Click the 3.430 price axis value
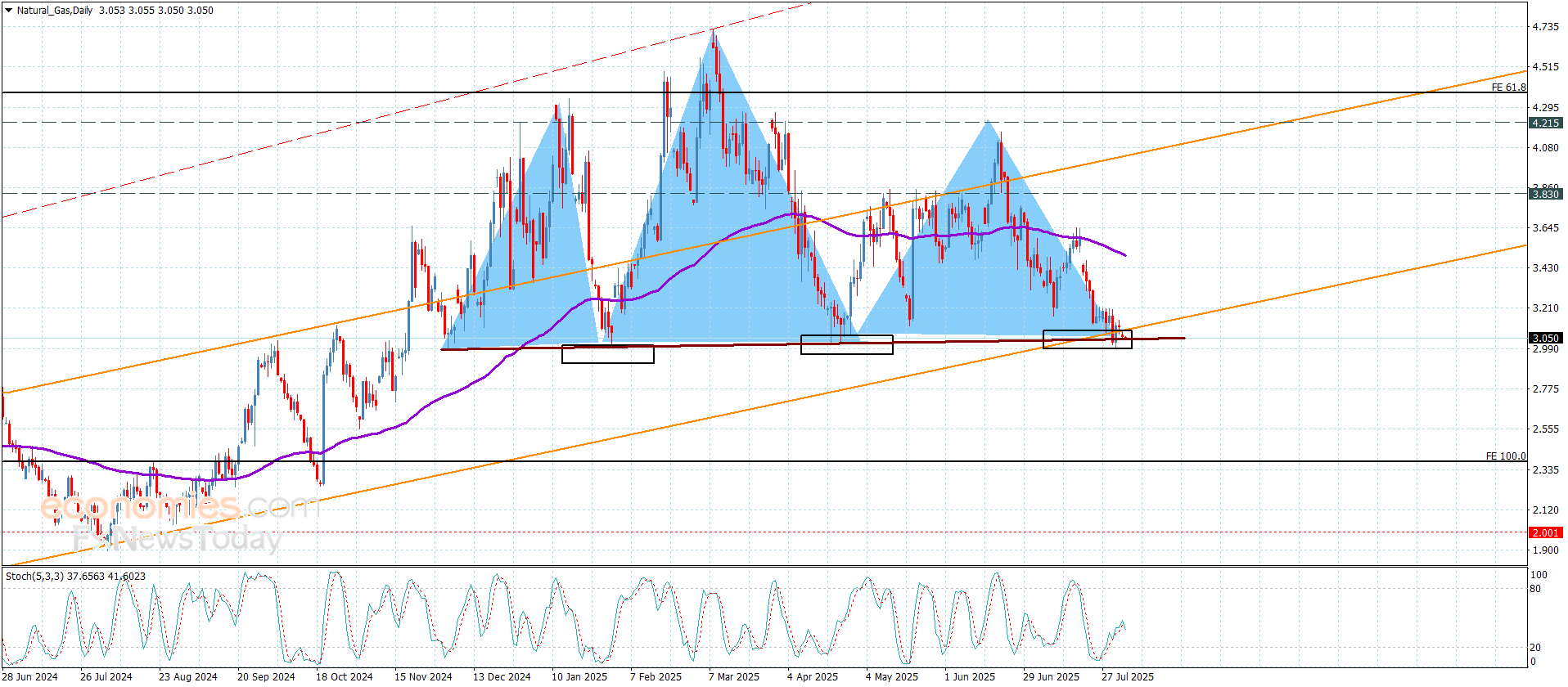1568x687 pixels. click(x=1546, y=267)
